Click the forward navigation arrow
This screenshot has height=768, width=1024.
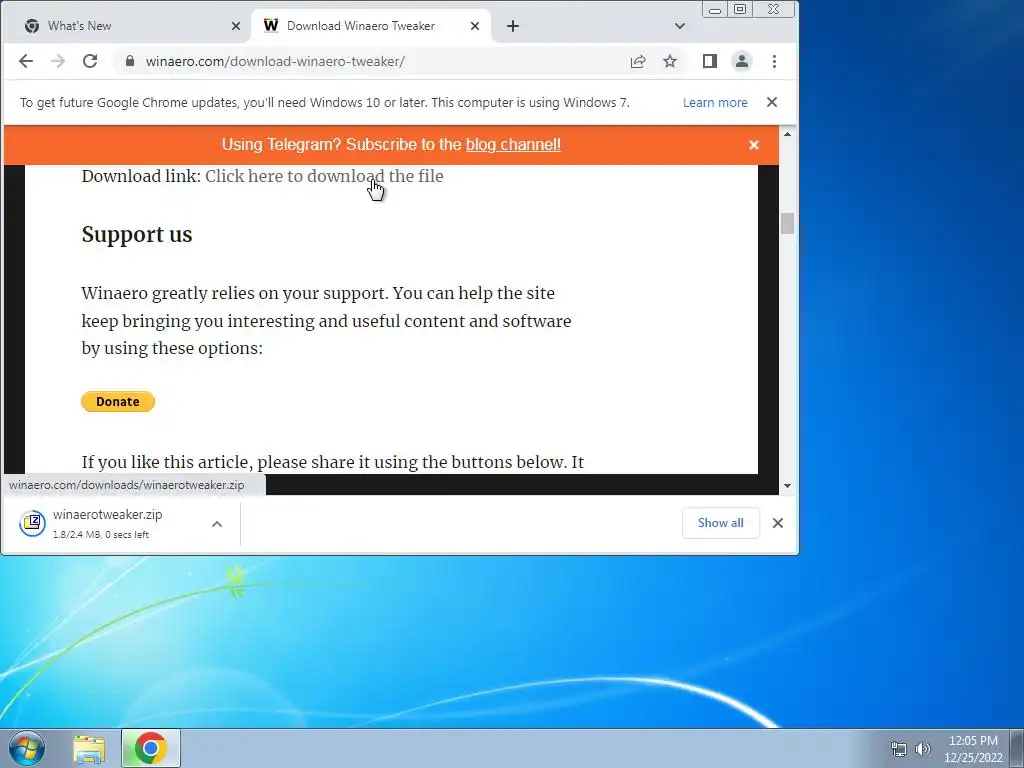[x=58, y=61]
